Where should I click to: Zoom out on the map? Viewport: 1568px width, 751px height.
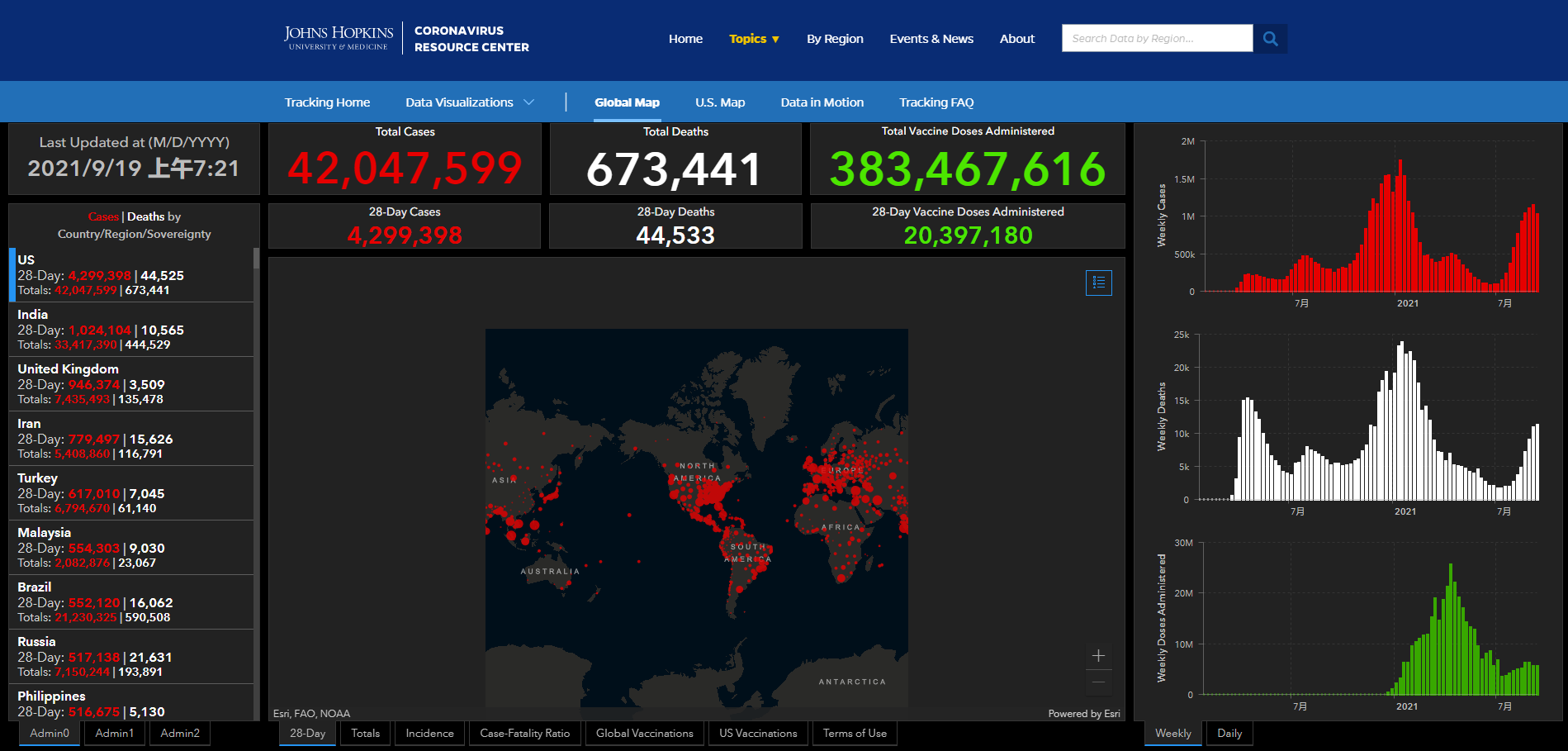pos(1098,682)
